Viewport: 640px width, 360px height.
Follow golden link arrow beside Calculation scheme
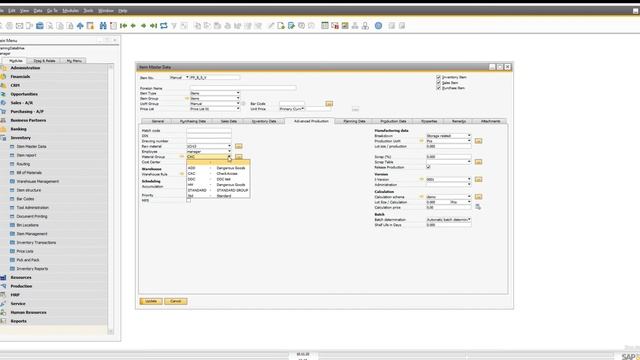(421, 197)
